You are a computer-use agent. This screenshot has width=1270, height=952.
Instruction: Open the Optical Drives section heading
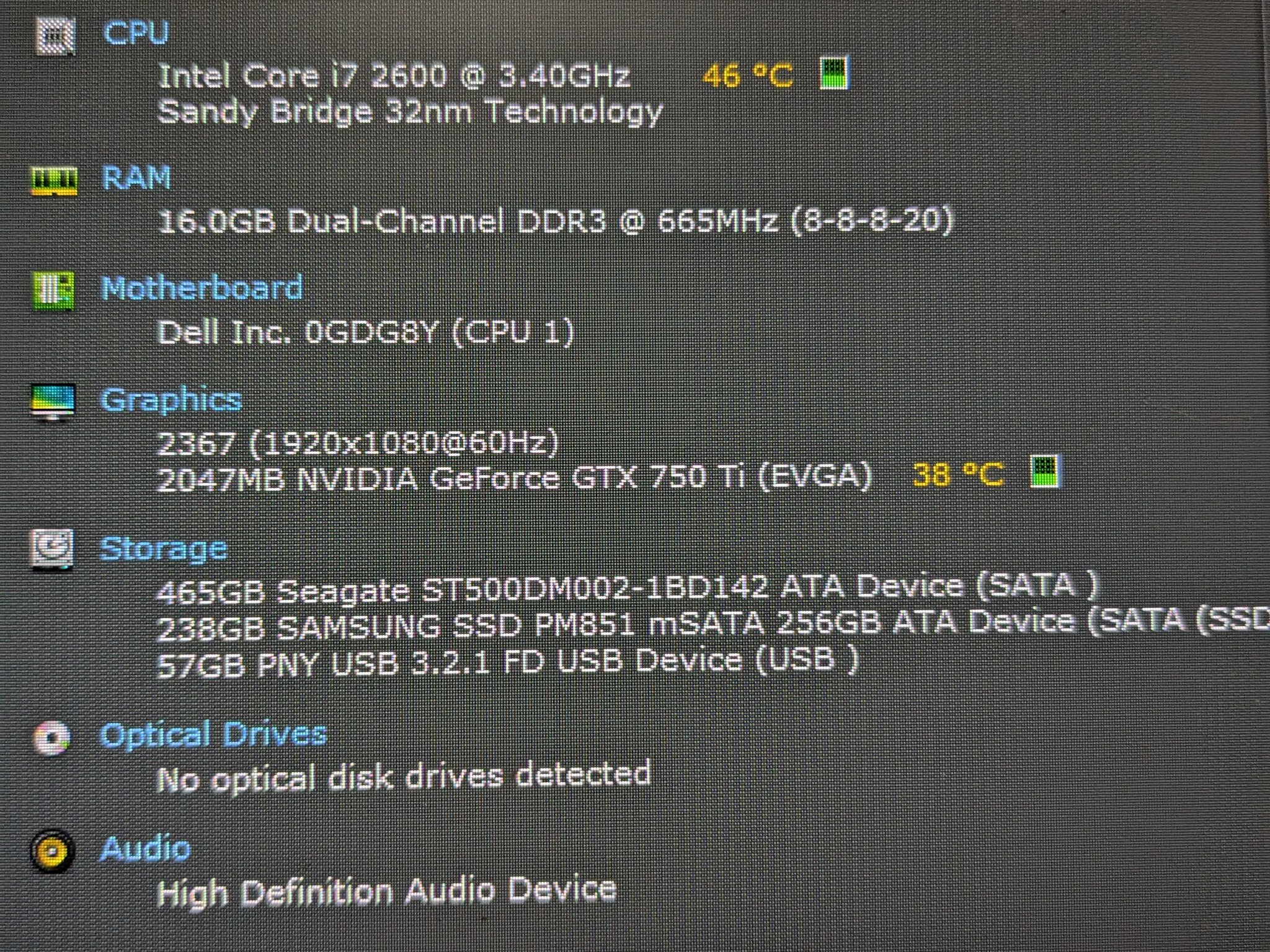pyautogui.click(x=213, y=735)
